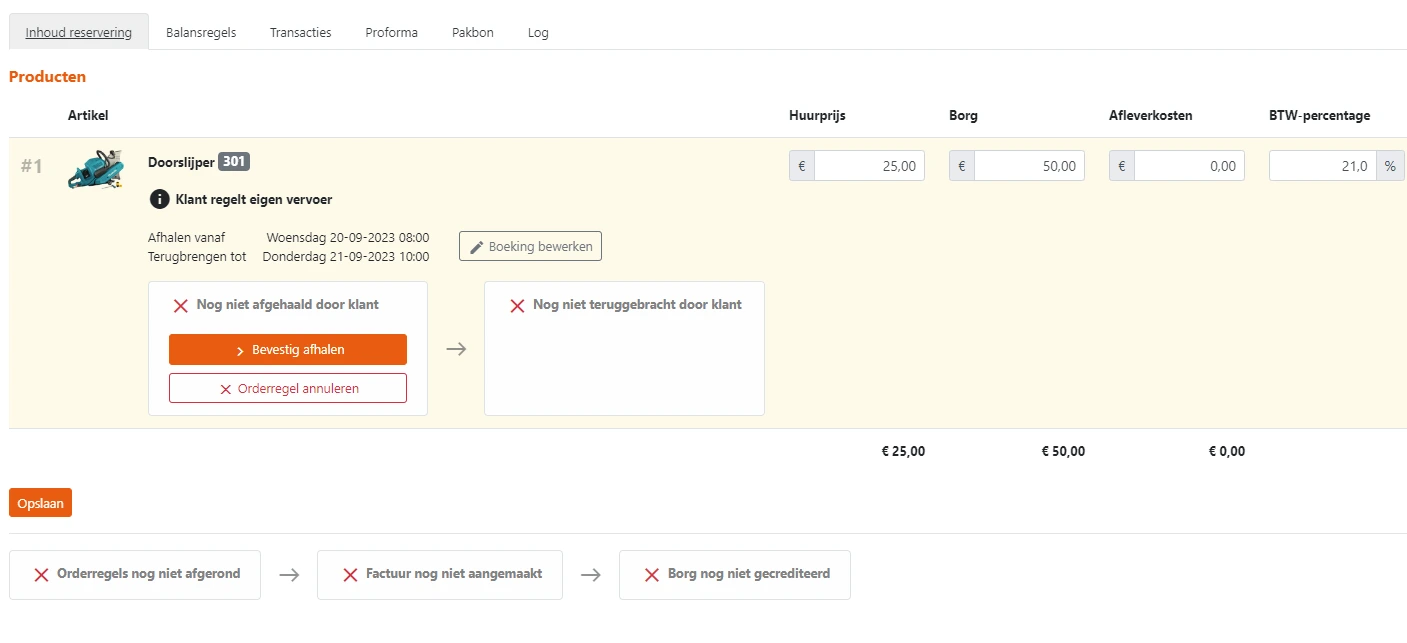Image resolution: width=1407 pixels, height=643 pixels.
Task: Click the info icon beside "Klant regelt eigen vervoer"
Action: [160, 199]
